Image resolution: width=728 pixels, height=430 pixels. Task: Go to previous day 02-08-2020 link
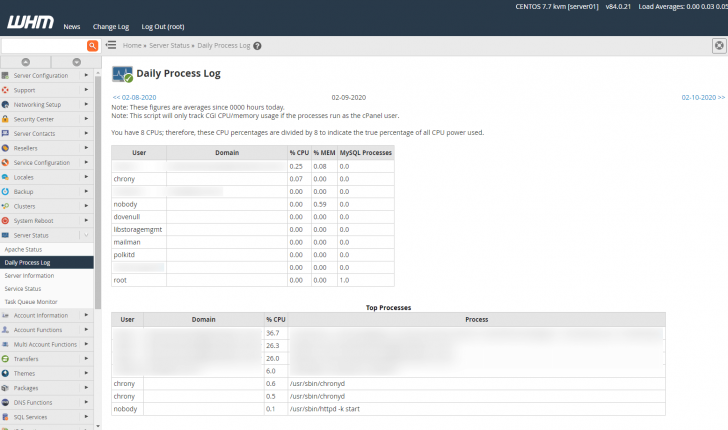click(x=134, y=97)
